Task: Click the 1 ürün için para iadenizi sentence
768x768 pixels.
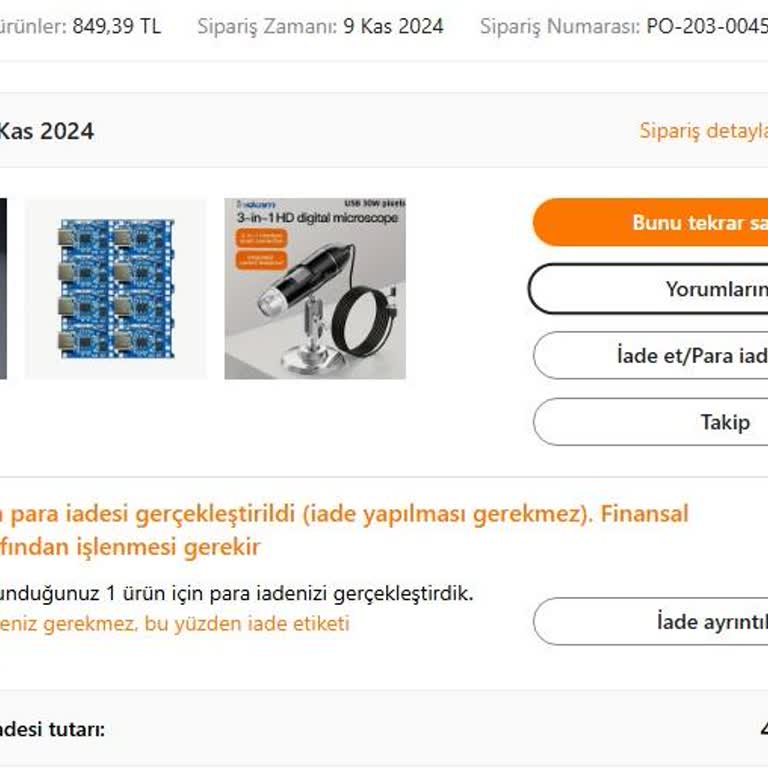Action: (x=237, y=594)
